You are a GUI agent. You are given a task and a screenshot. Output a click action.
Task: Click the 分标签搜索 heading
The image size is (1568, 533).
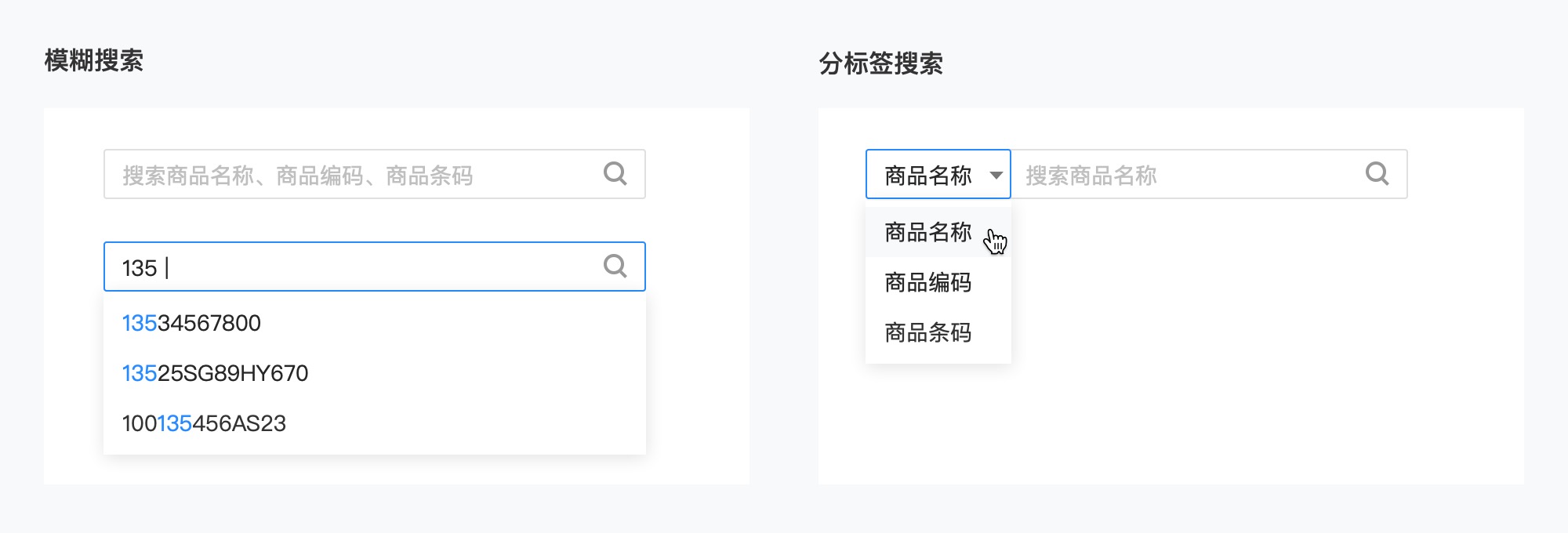click(880, 63)
